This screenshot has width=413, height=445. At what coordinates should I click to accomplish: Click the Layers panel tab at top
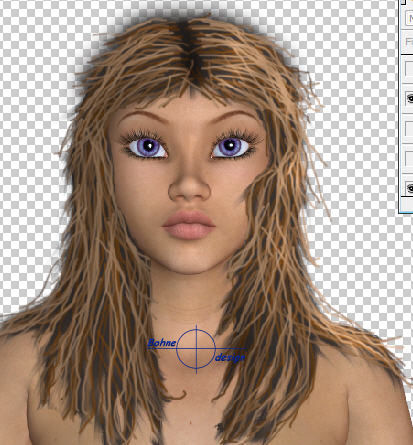(x=406, y=2)
